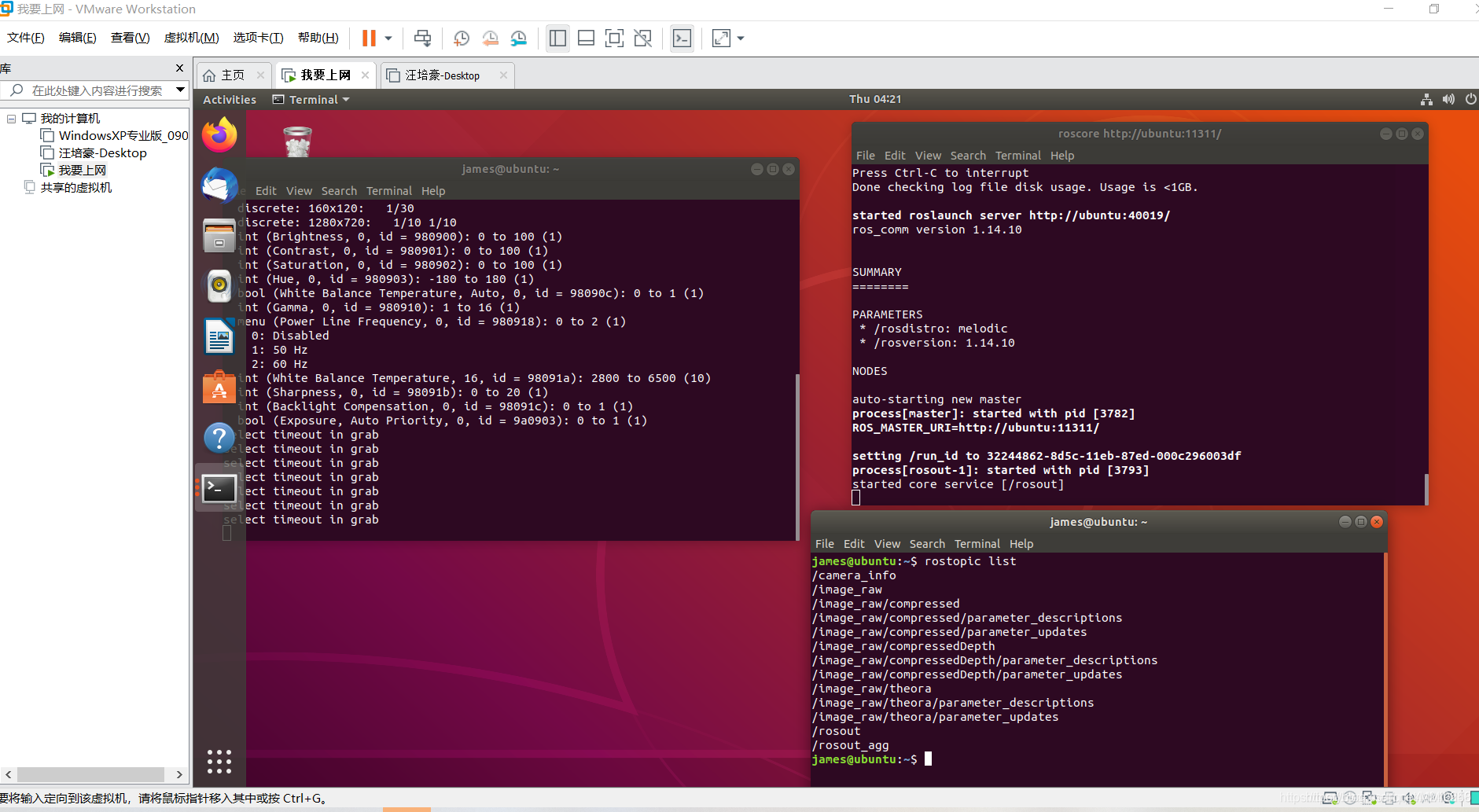
Task: Close the library panel
Action: click(180, 68)
